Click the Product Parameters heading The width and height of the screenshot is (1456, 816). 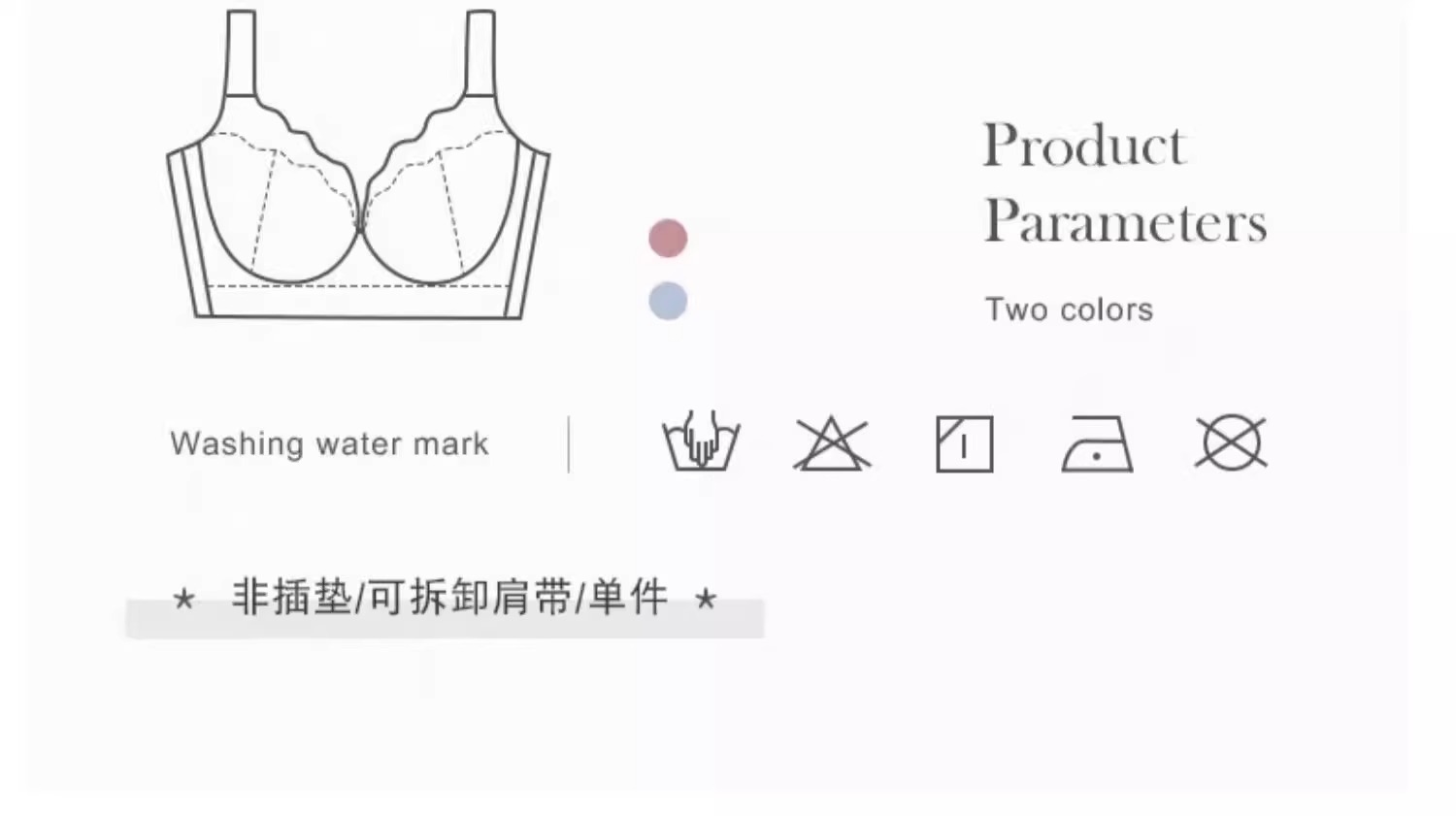1125,183
